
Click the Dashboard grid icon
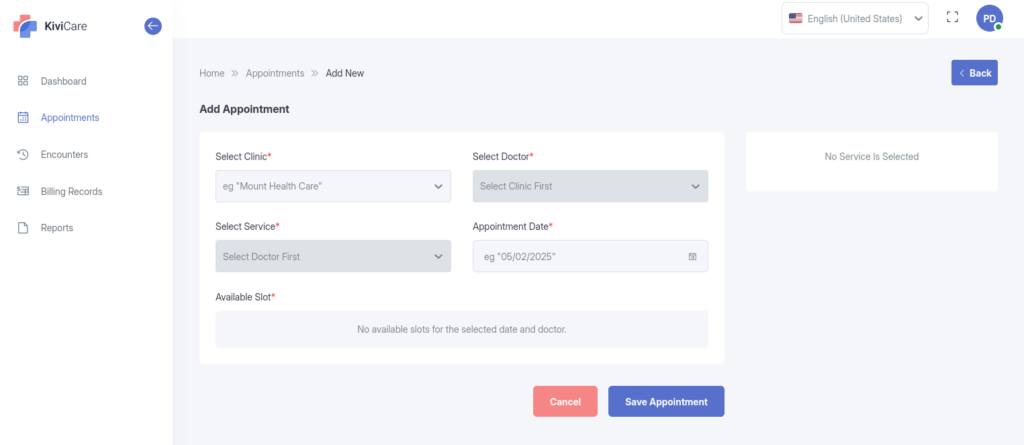coord(23,81)
